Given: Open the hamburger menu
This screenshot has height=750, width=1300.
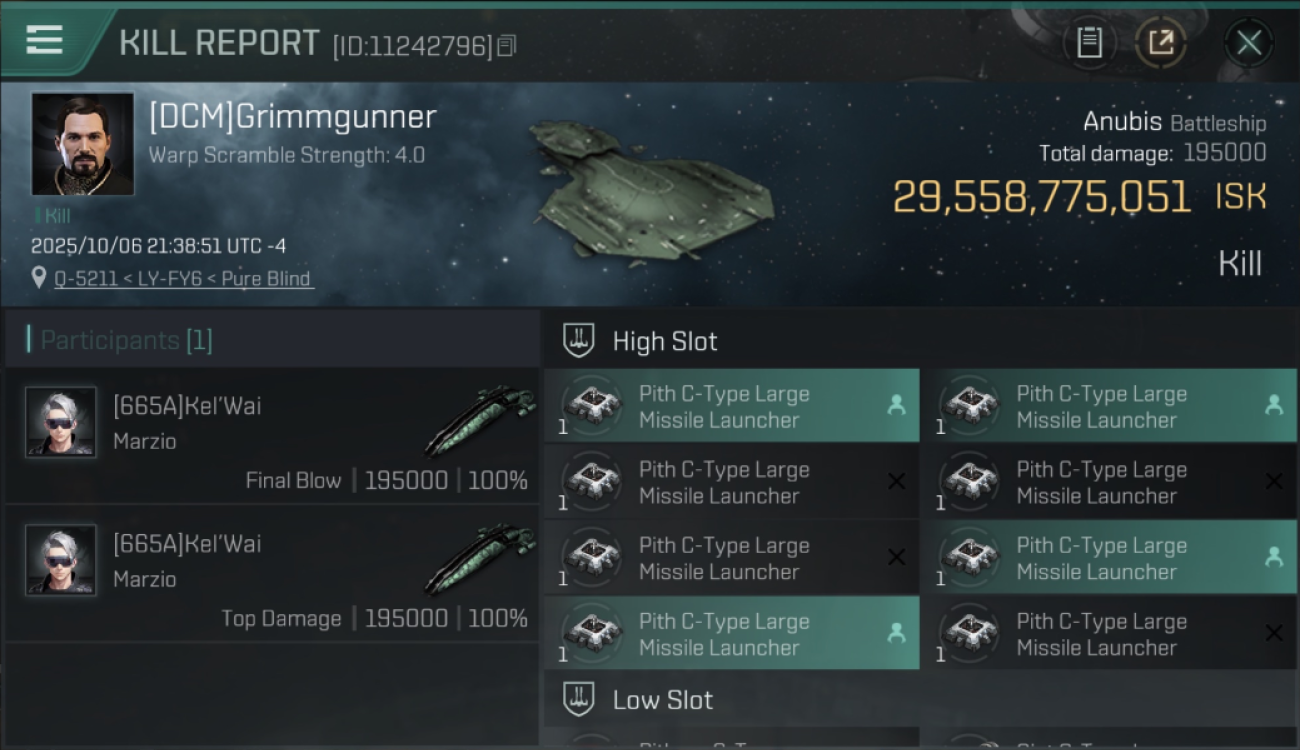Looking at the screenshot, I should pos(45,40).
